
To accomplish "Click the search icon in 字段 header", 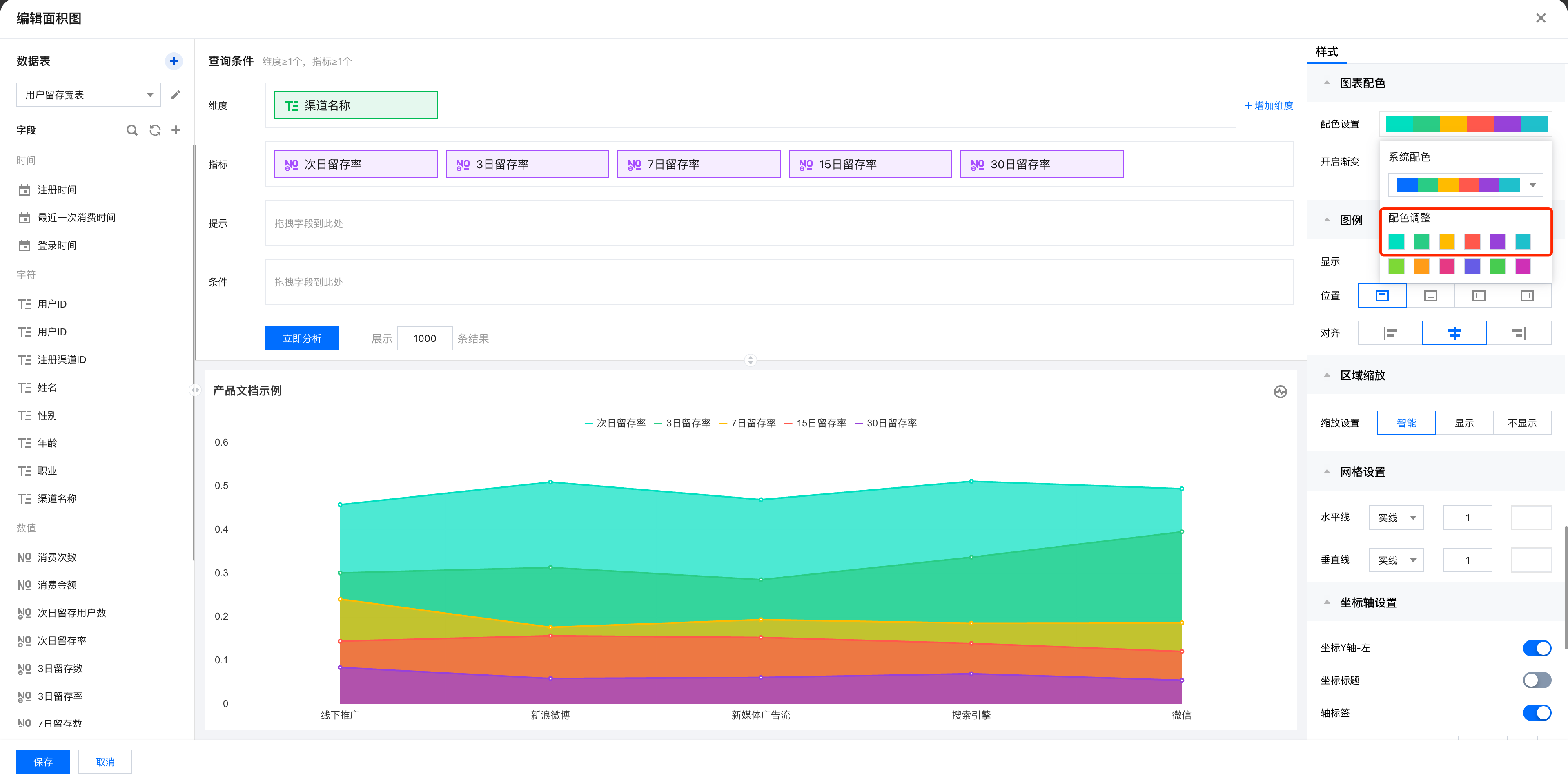I will coord(131,129).
